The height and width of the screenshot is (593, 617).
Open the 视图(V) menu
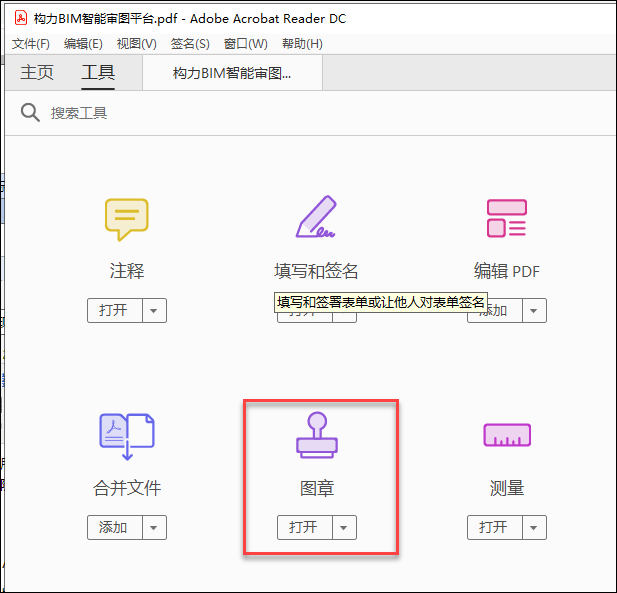tap(137, 44)
